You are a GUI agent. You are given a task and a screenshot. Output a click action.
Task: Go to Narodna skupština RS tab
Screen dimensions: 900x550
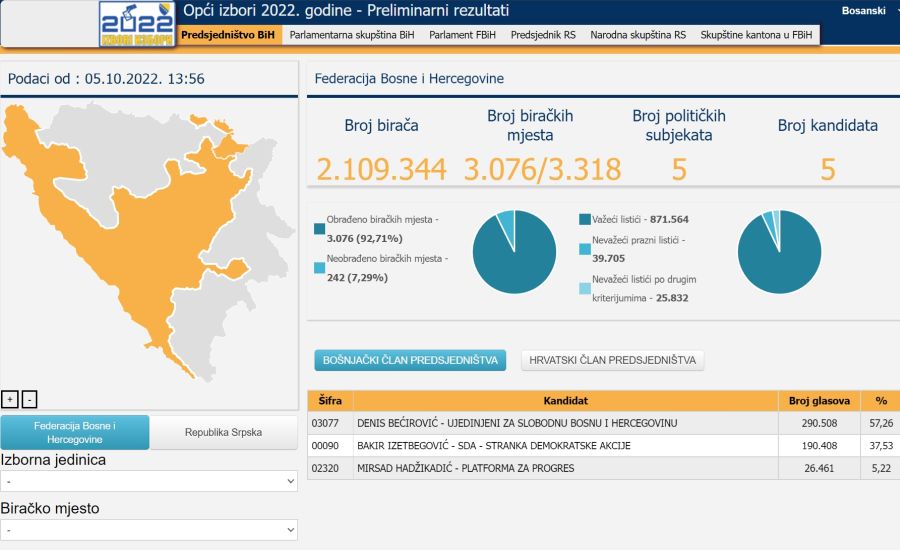[x=638, y=35]
